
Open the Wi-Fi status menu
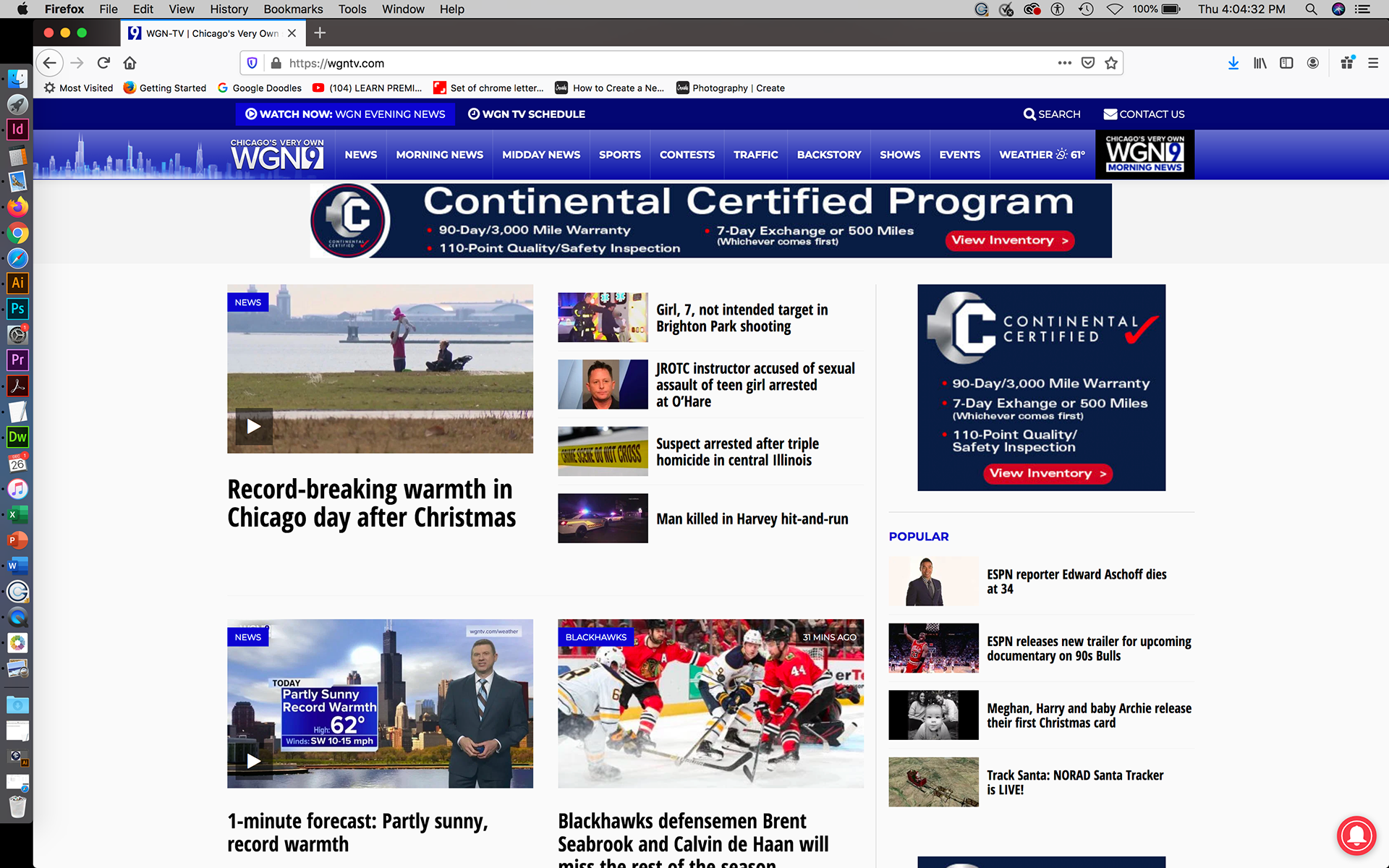(1114, 9)
